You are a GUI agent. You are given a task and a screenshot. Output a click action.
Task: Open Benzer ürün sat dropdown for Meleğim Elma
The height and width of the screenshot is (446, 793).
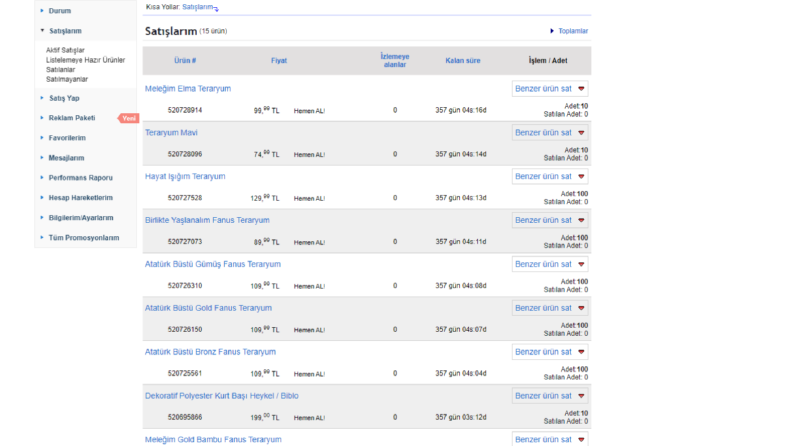(x=550, y=88)
